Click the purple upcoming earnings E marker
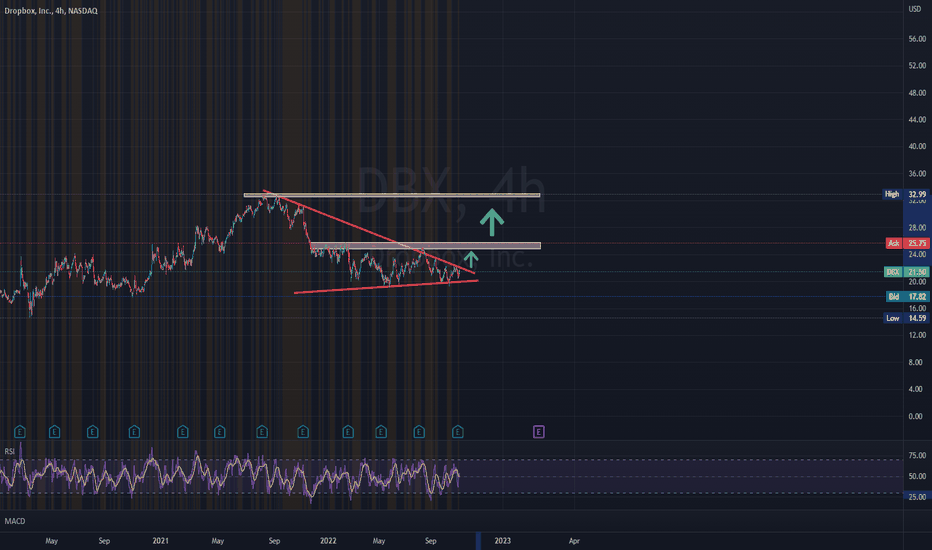 pos(539,432)
